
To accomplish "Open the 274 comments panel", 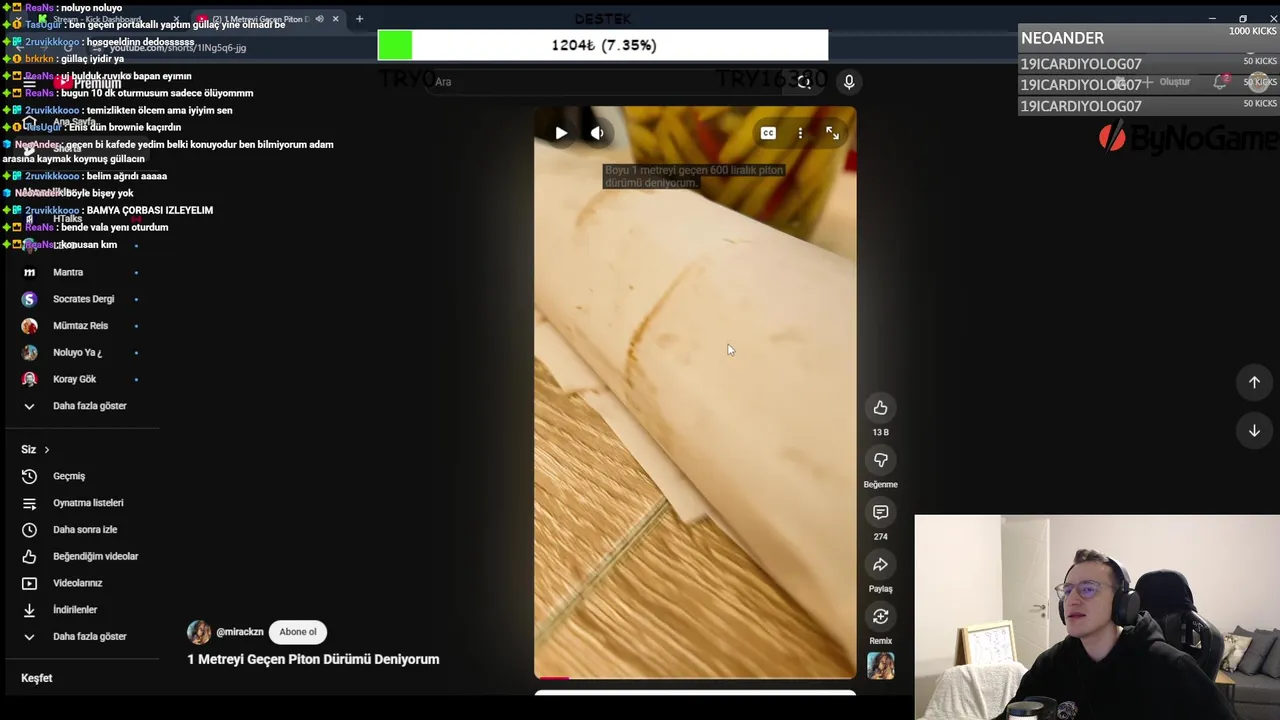I will 880,512.
